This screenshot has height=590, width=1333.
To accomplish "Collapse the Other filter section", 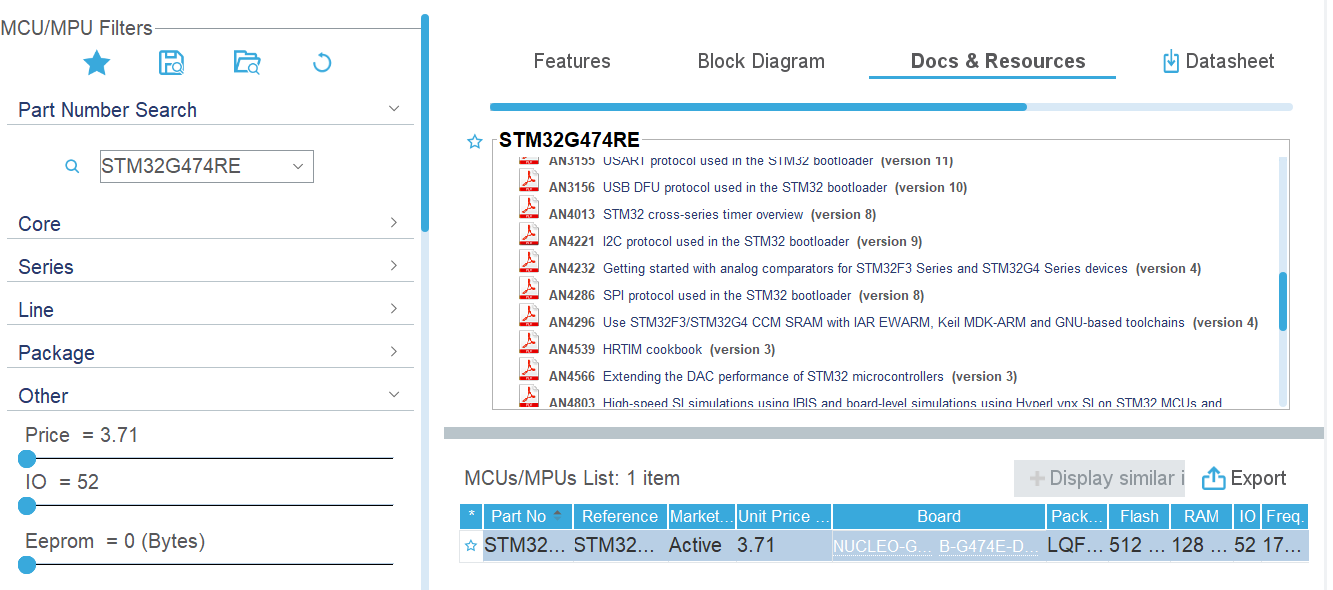I will point(394,395).
